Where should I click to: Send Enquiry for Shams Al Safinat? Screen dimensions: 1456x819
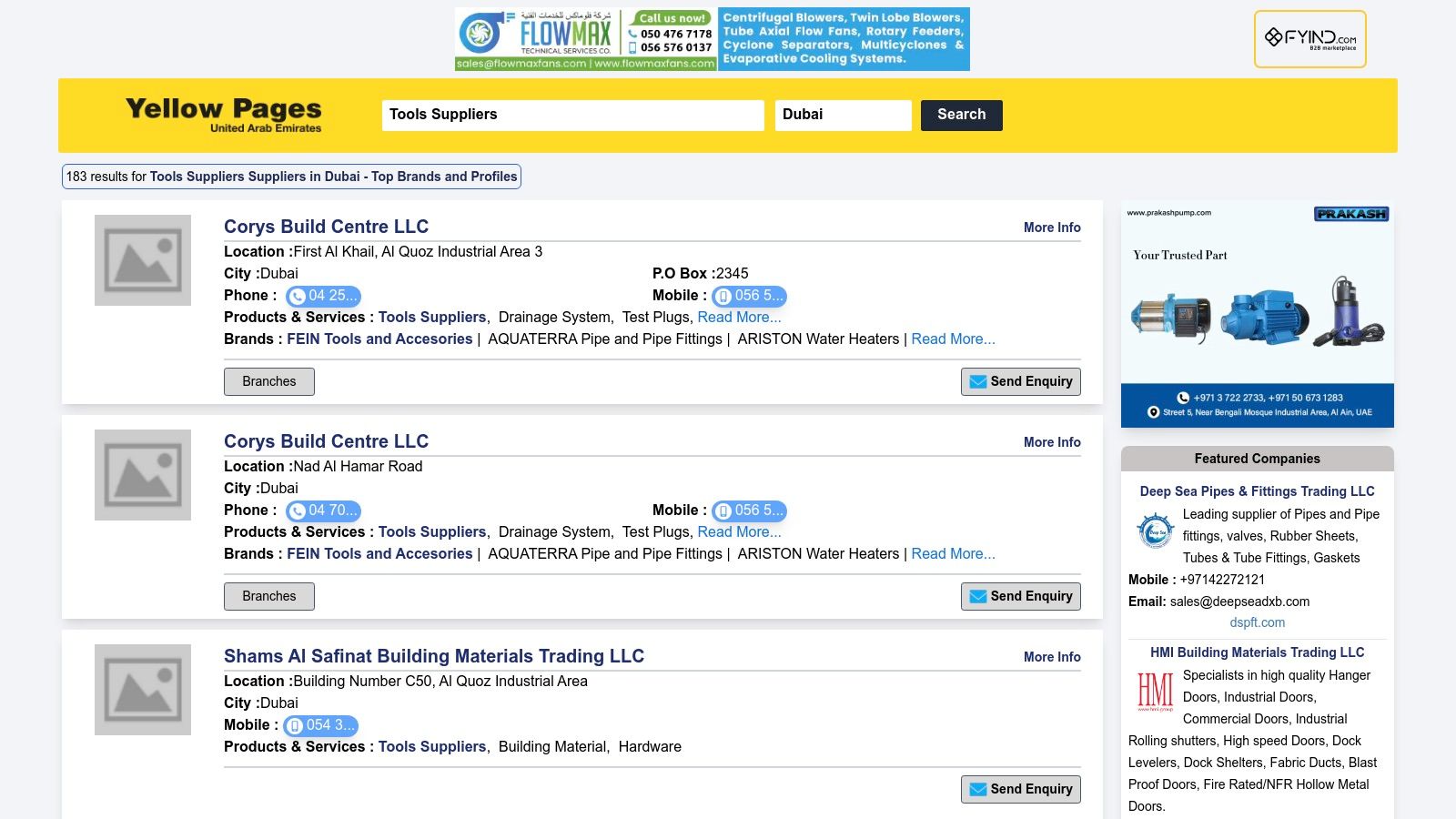(1020, 789)
